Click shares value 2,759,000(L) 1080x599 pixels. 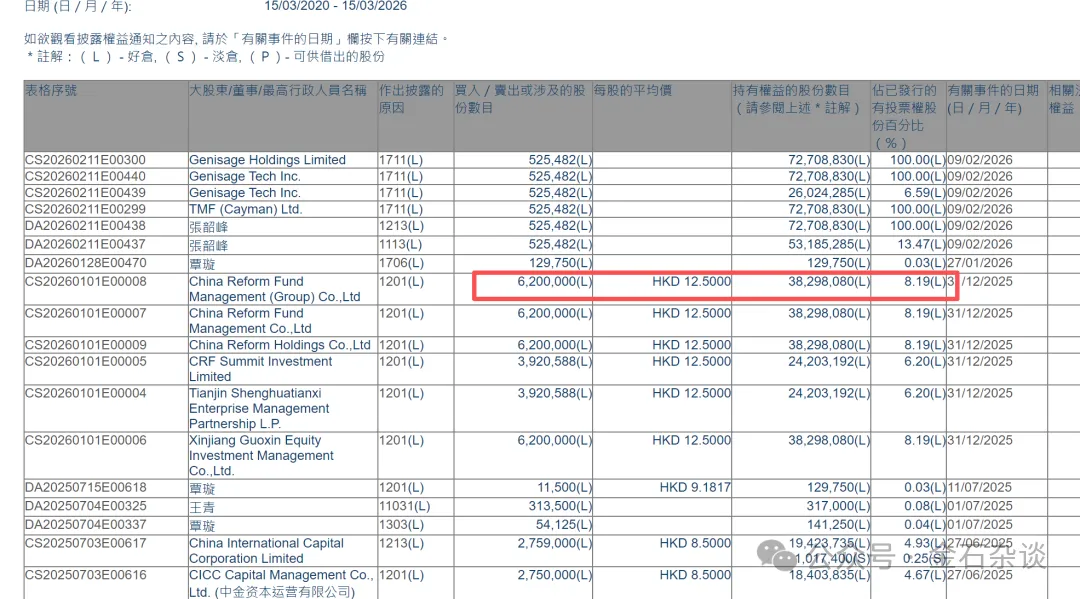(554, 543)
